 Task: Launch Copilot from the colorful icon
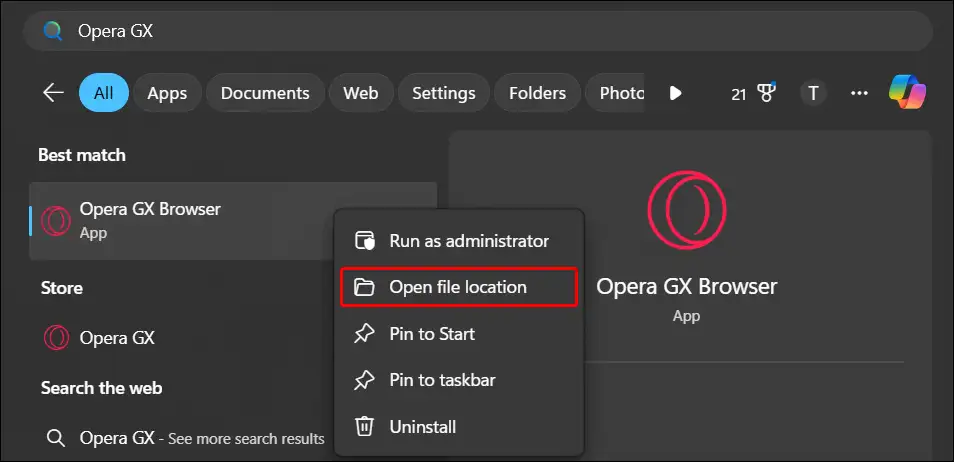click(907, 93)
